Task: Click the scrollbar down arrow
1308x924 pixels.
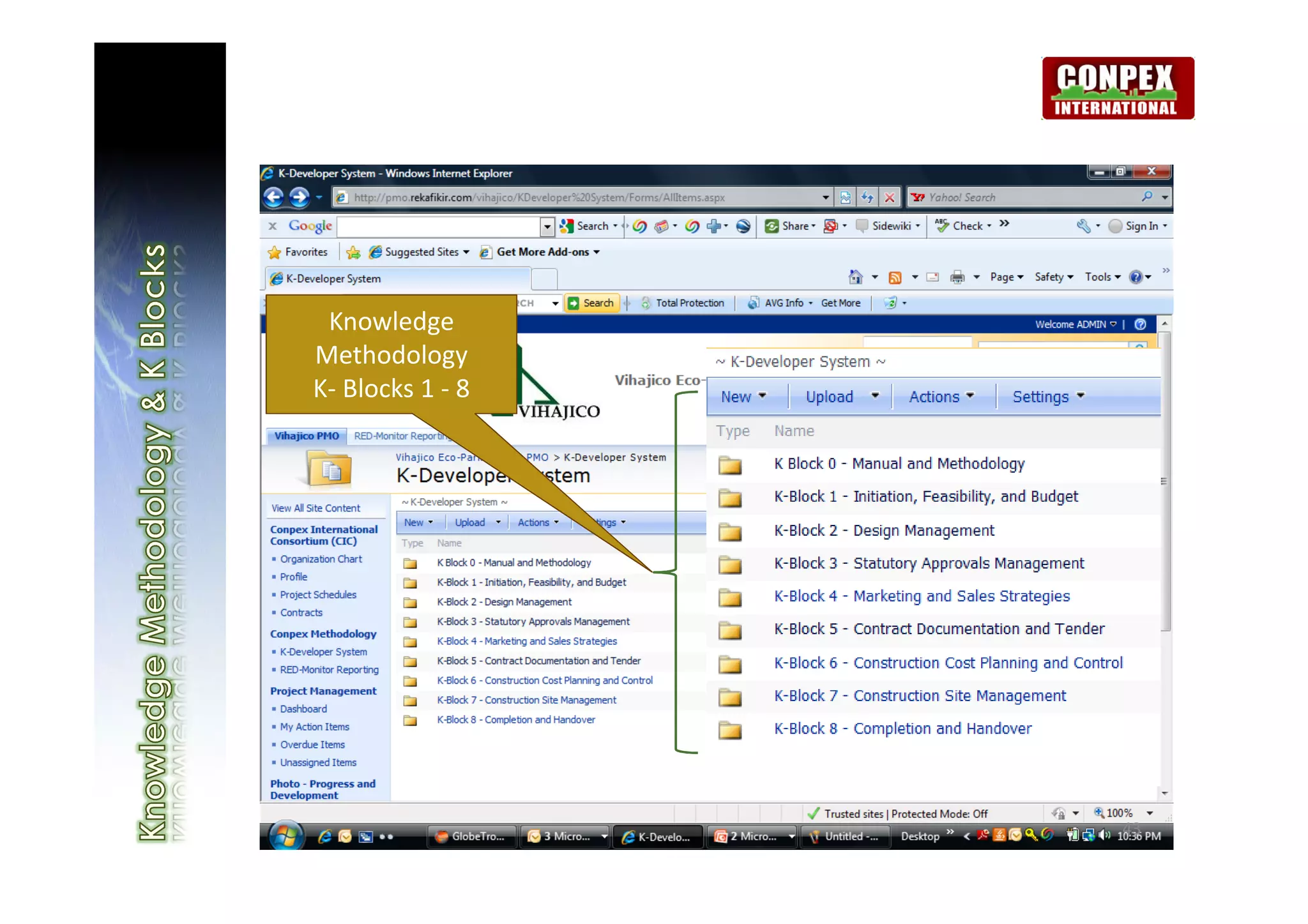Action: [1165, 794]
